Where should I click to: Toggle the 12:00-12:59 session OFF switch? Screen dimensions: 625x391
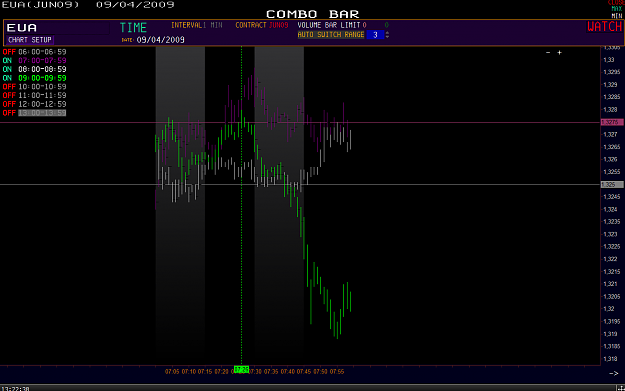(x=9, y=104)
